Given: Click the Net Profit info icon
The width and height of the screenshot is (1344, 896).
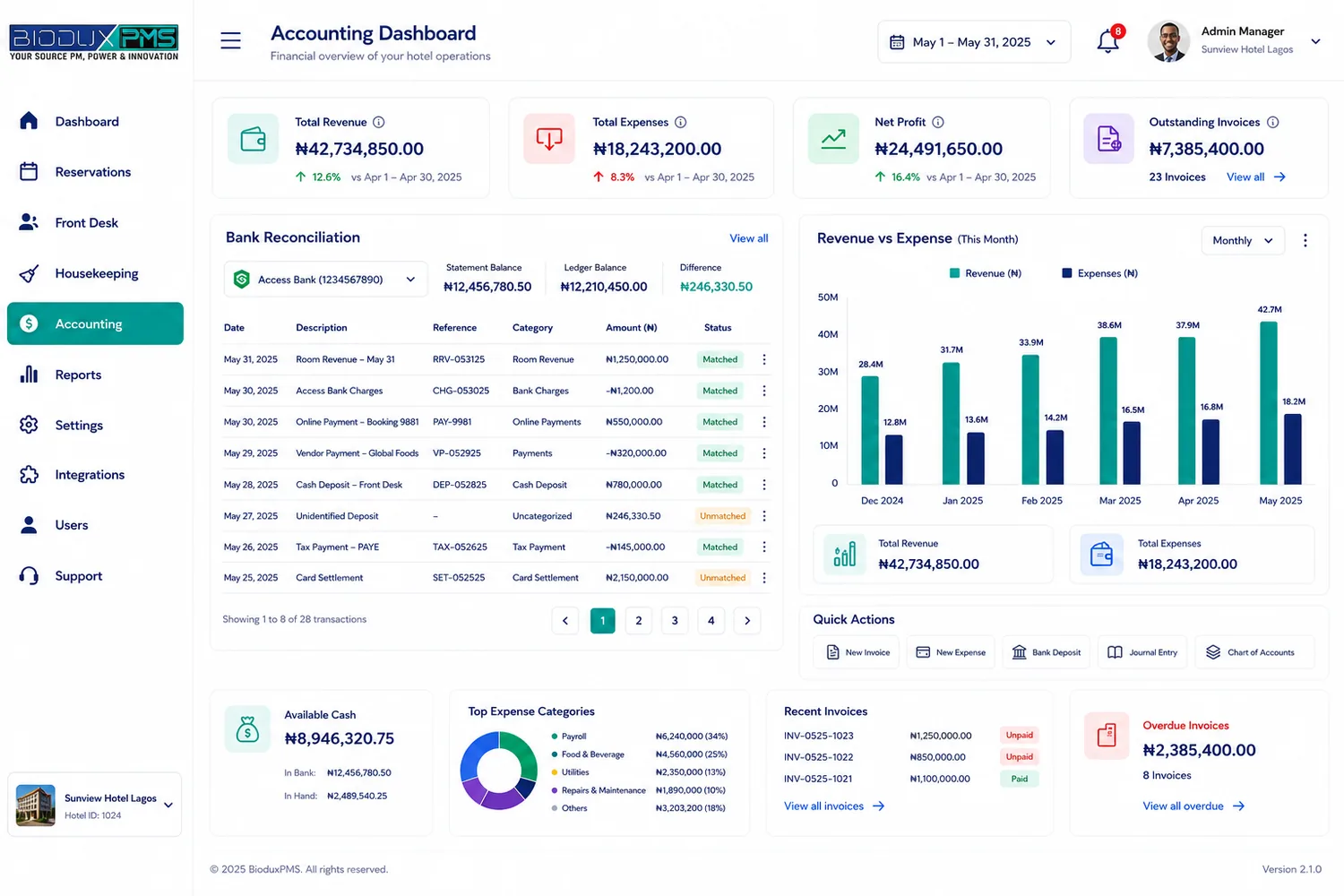Looking at the screenshot, I should (937, 122).
